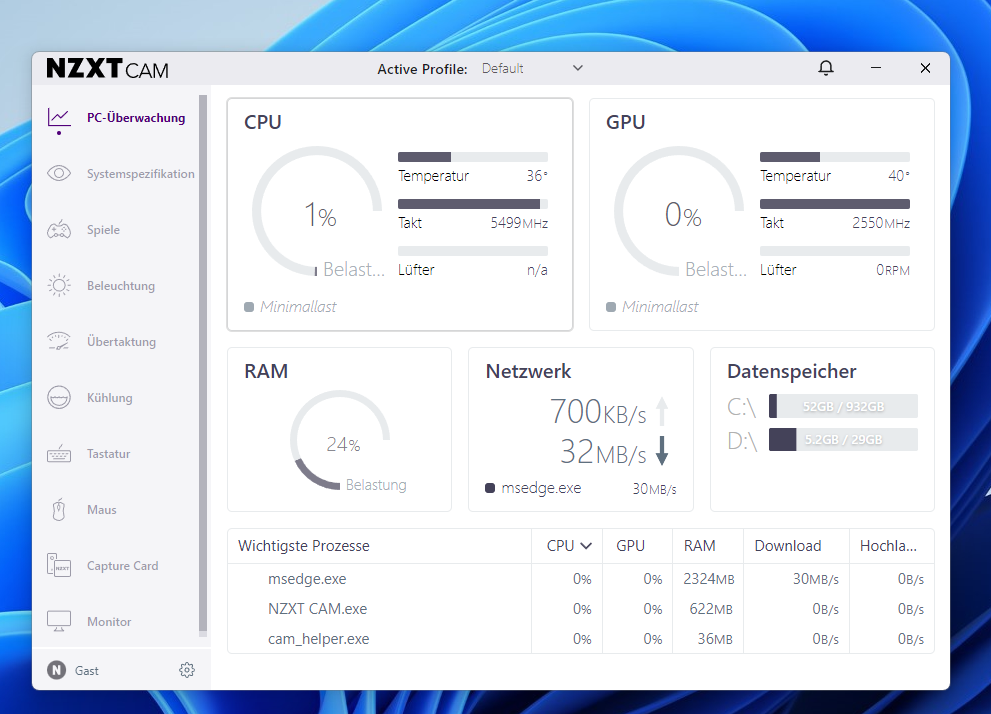The image size is (991, 714).
Task: Click the network download arrow icon
Action: tap(662, 451)
